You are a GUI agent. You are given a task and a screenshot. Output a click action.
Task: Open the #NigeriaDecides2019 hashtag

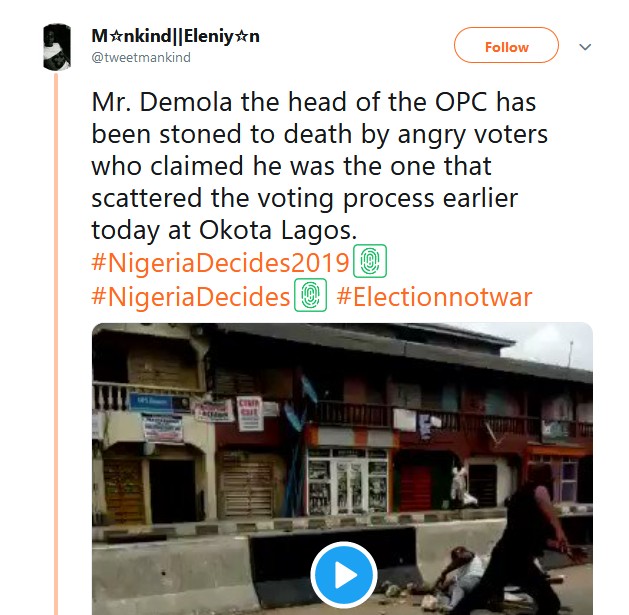click(220, 263)
